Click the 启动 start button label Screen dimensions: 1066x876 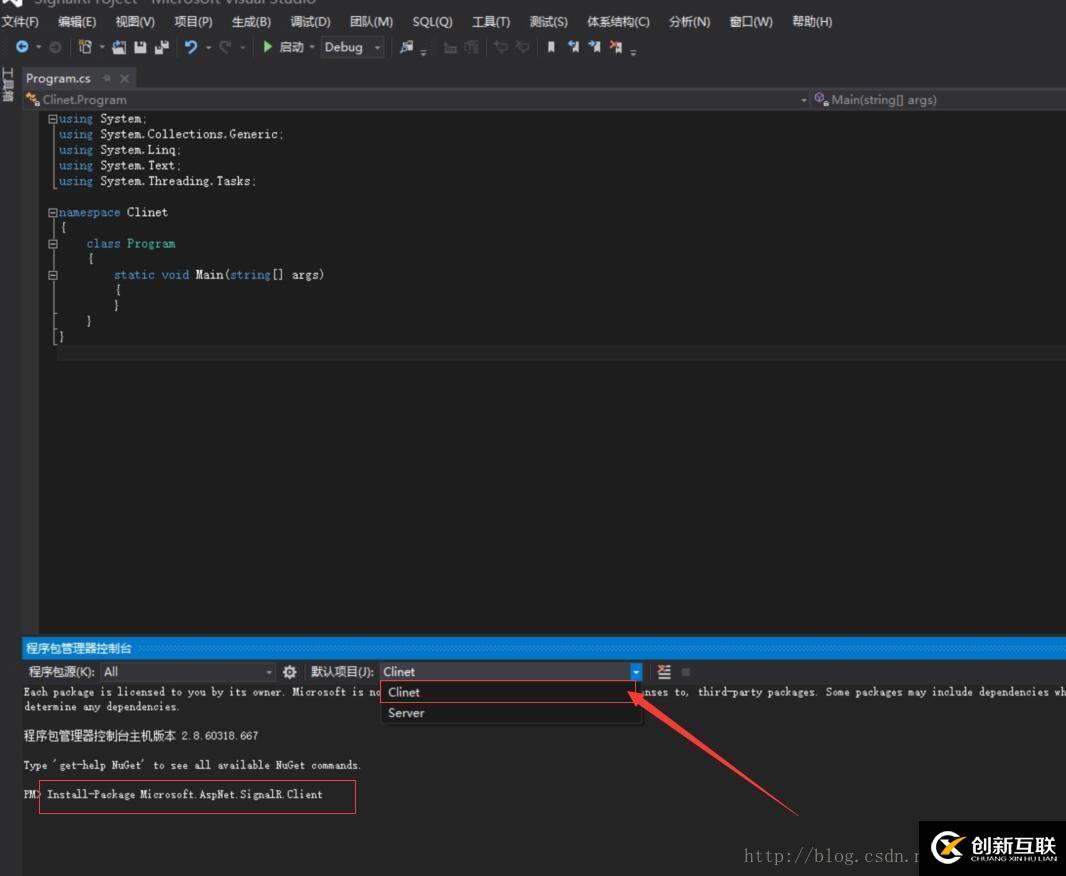coord(292,47)
